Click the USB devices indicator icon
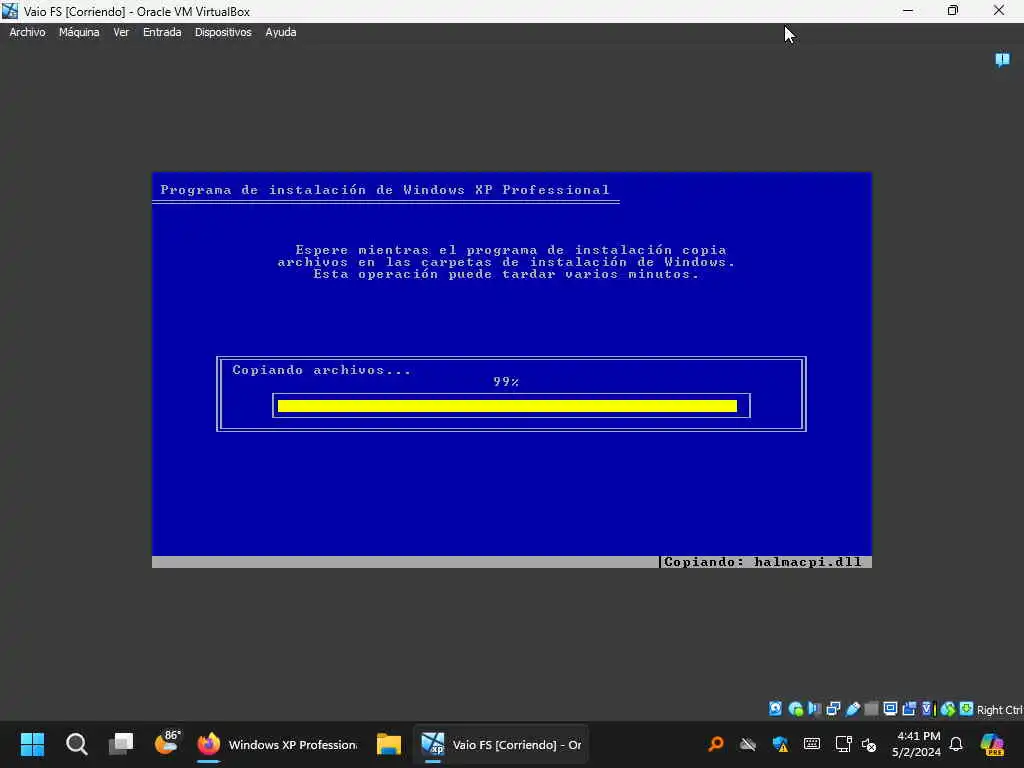This screenshot has width=1024, height=768. tap(852, 709)
